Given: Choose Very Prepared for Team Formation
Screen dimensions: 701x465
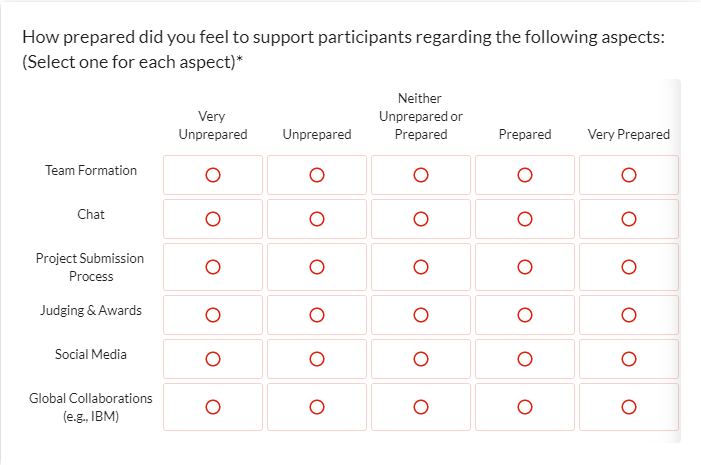Looking at the screenshot, I should pos(628,175).
